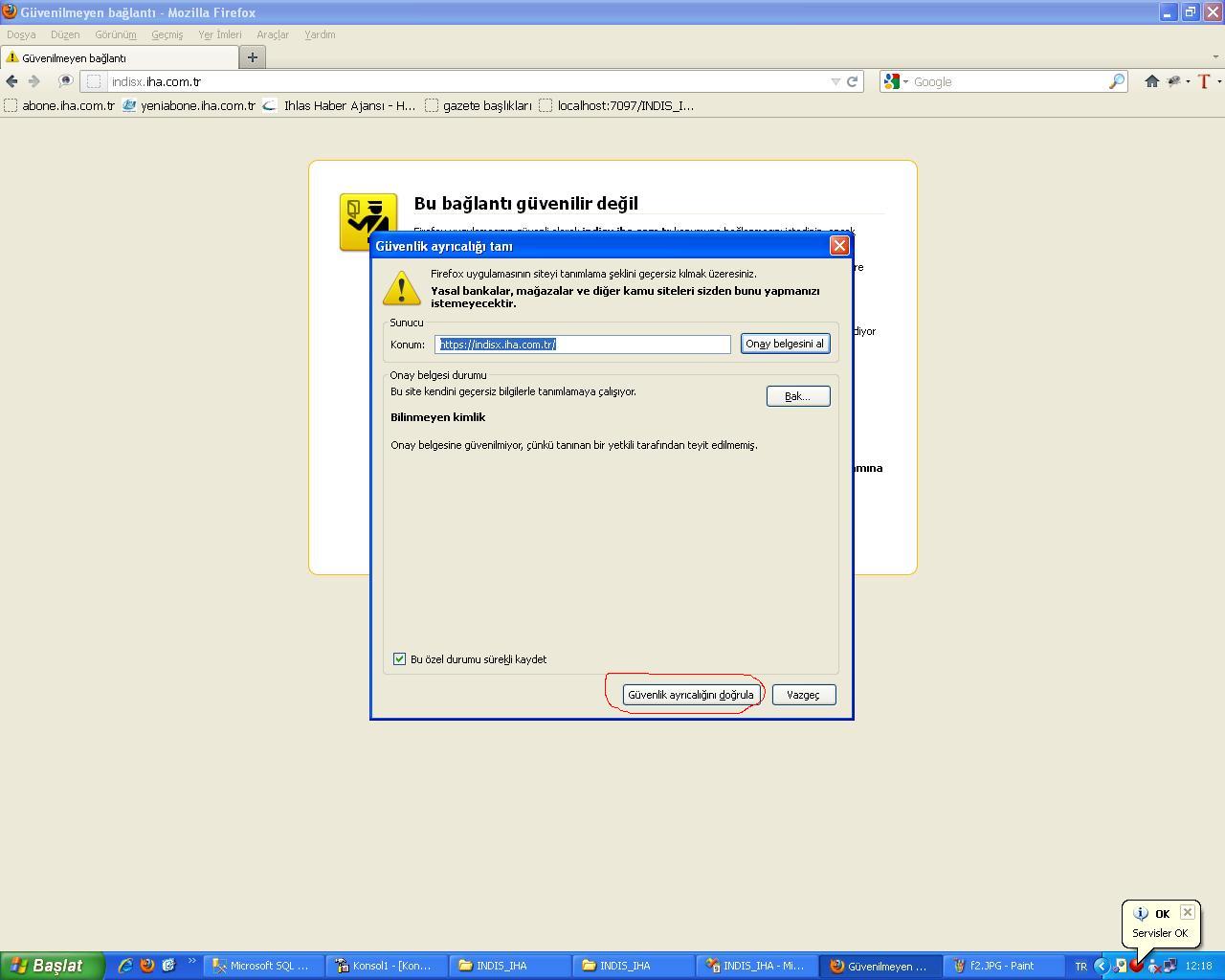Switch to INDIS_IHA - Mi... taskbar window
Viewport: 1225px width, 980px height.
pyautogui.click(x=757, y=966)
